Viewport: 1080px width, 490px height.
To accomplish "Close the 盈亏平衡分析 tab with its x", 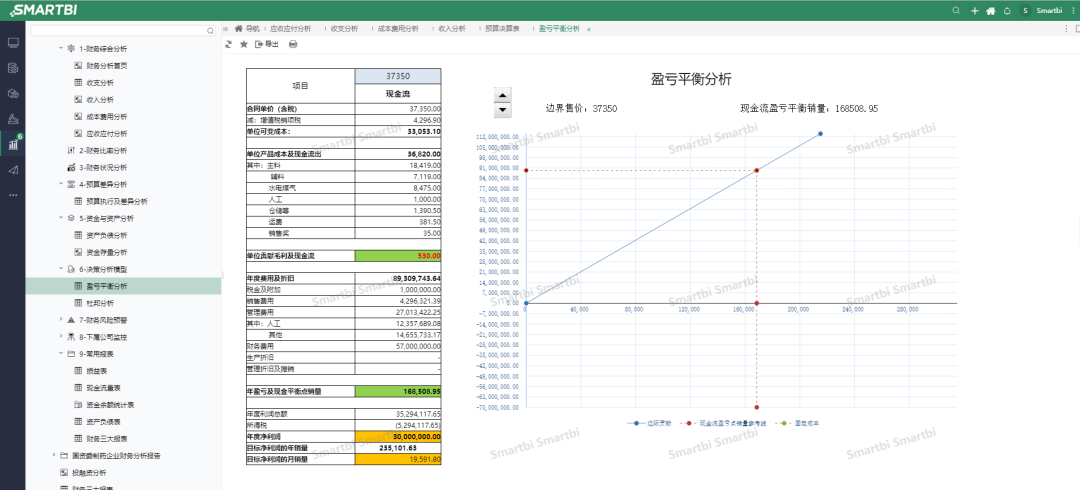I will click(x=589, y=29).
